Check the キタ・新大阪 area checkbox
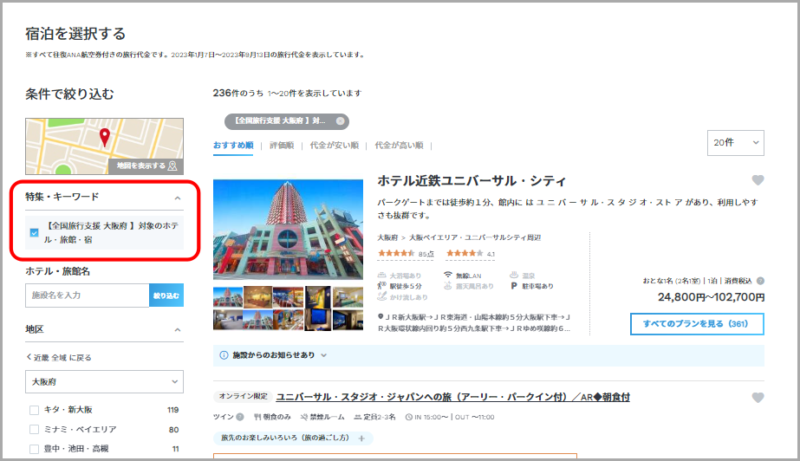The image size is (800, 461). 34,409
